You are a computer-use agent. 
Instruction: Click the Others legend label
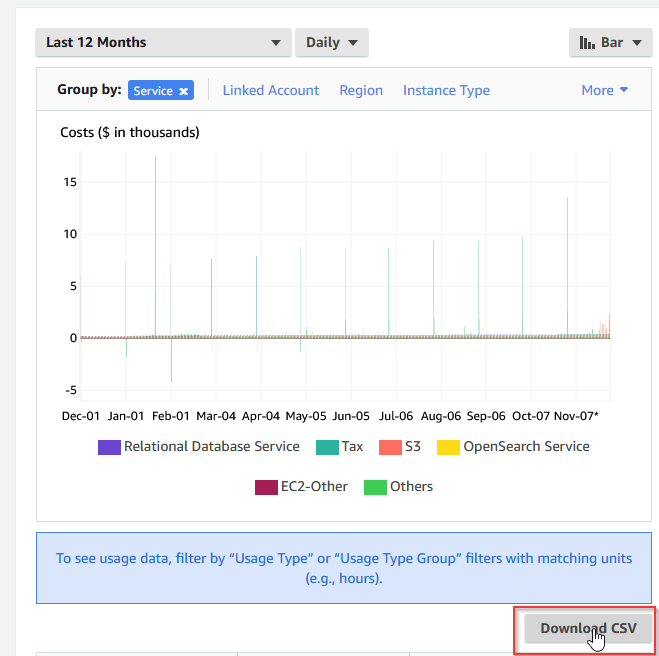[411, 486]
